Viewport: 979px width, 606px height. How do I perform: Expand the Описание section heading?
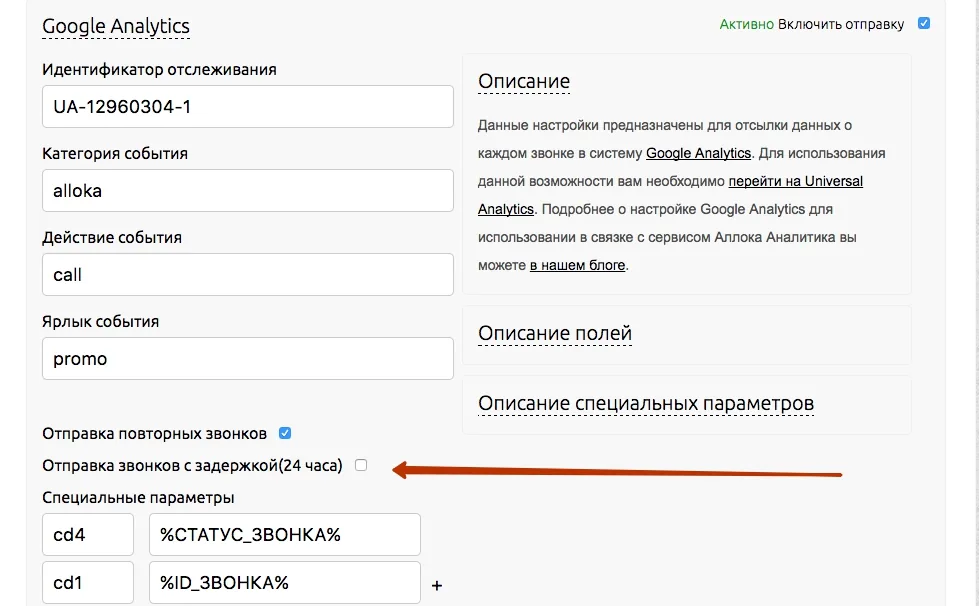pyautogui.click(x=524, y=81)
